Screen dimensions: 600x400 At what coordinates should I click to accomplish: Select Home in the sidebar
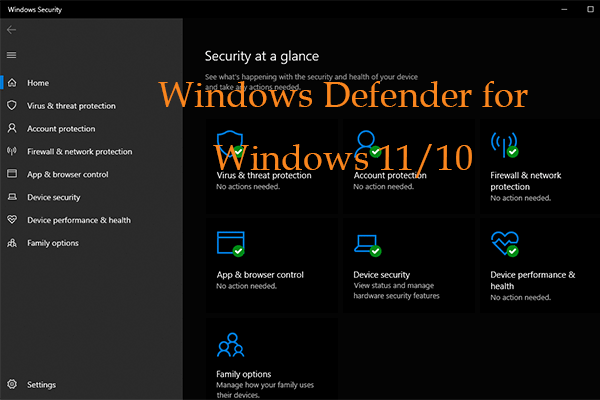[38, 83]
